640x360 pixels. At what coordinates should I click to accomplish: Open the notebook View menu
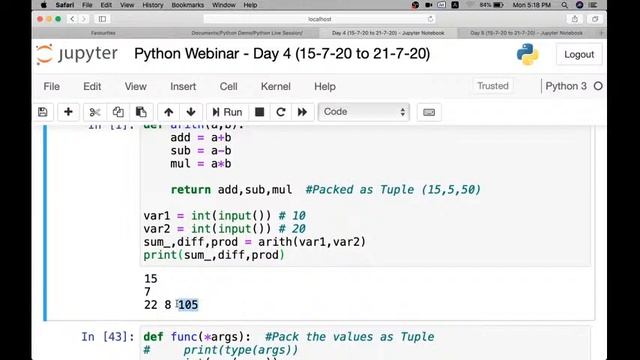(x=136, y=87)
